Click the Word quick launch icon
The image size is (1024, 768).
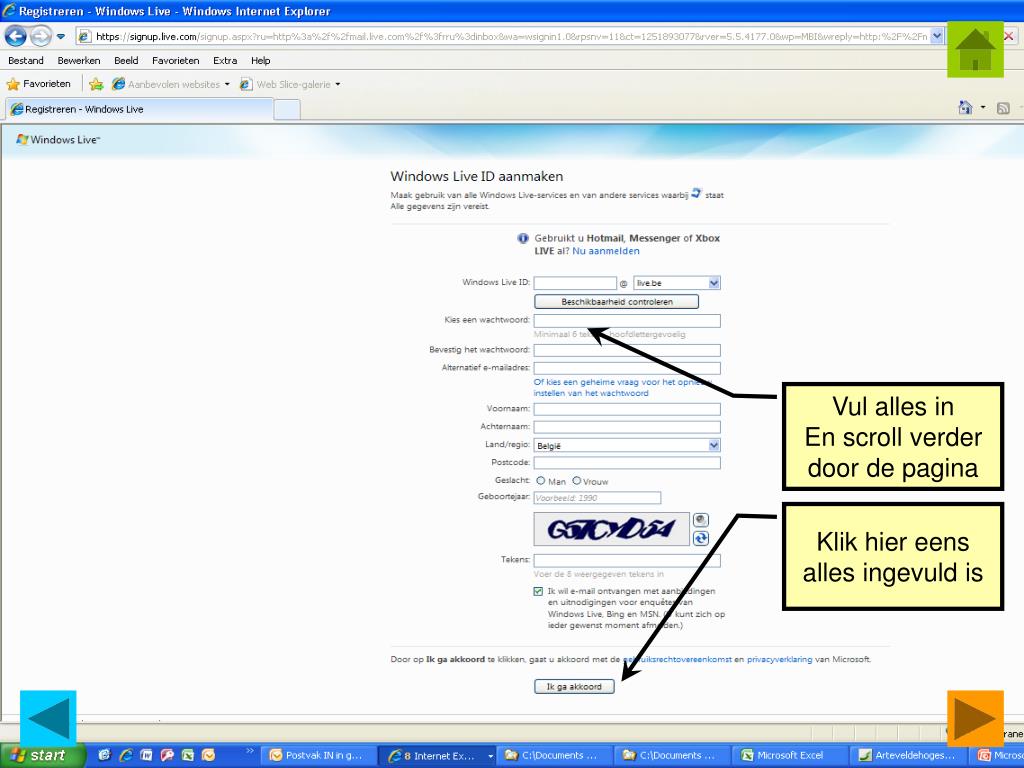(x=146, y=756)
